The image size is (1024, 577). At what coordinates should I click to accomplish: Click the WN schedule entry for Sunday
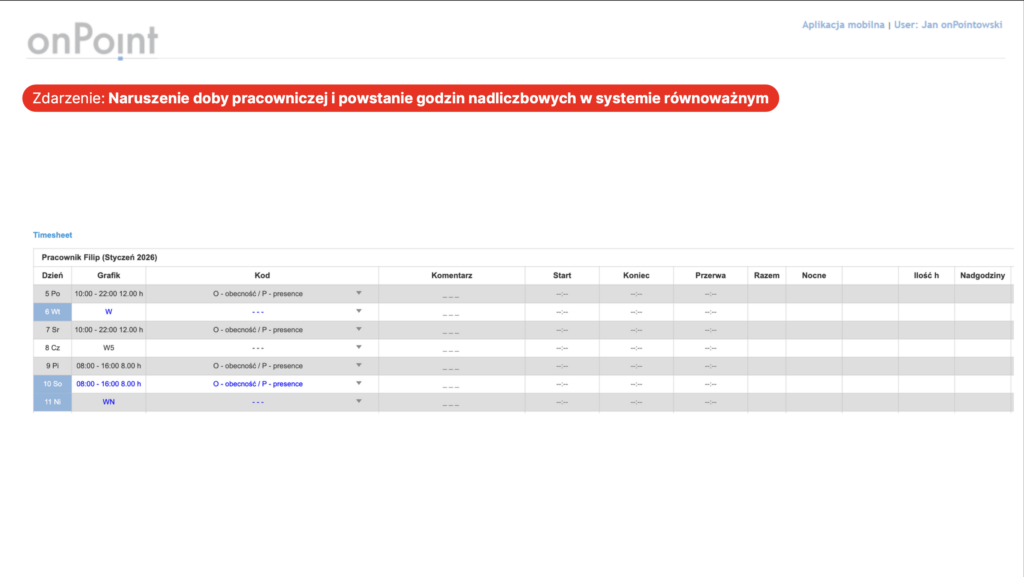pos(108,402)
